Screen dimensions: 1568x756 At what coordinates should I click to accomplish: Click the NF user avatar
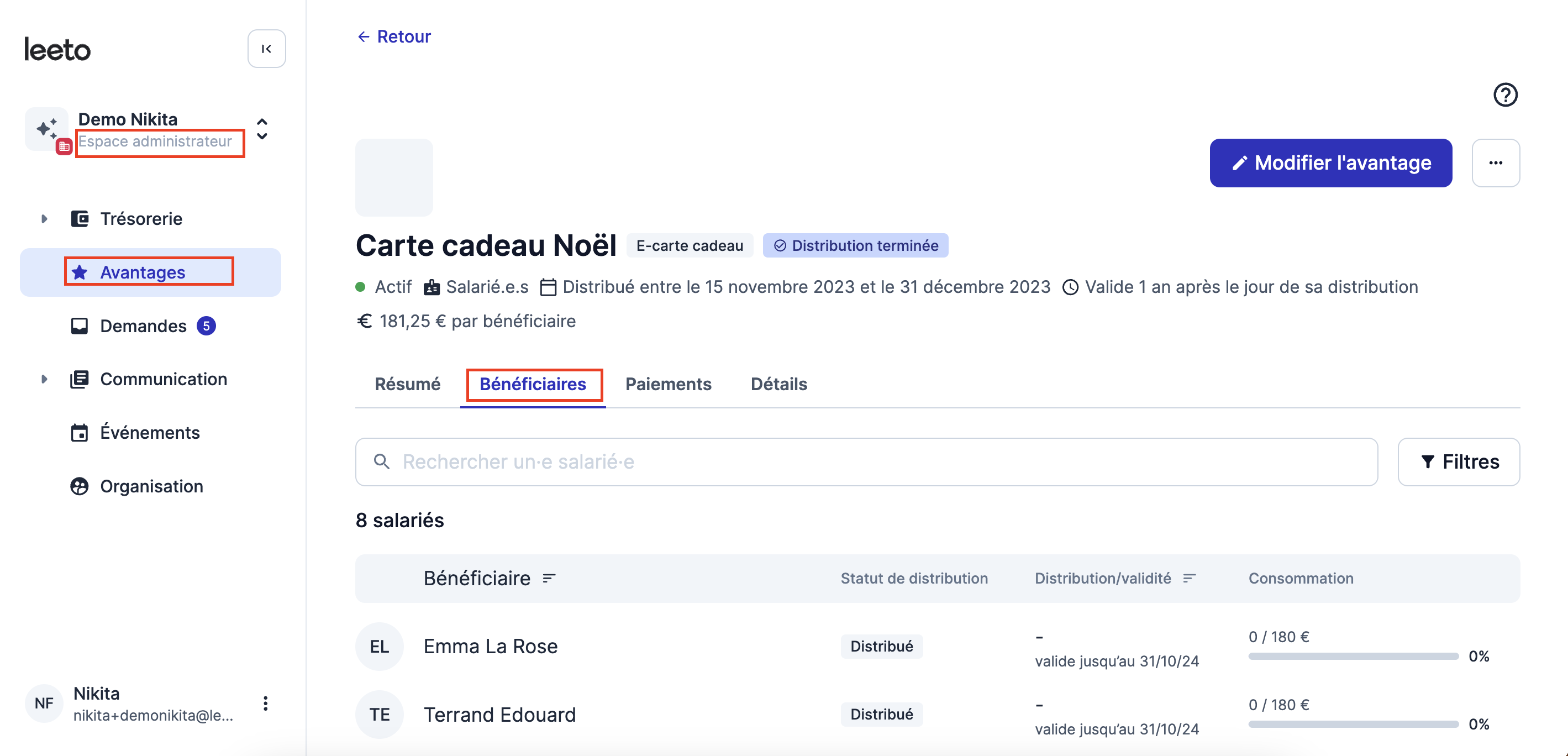(44, 704)
